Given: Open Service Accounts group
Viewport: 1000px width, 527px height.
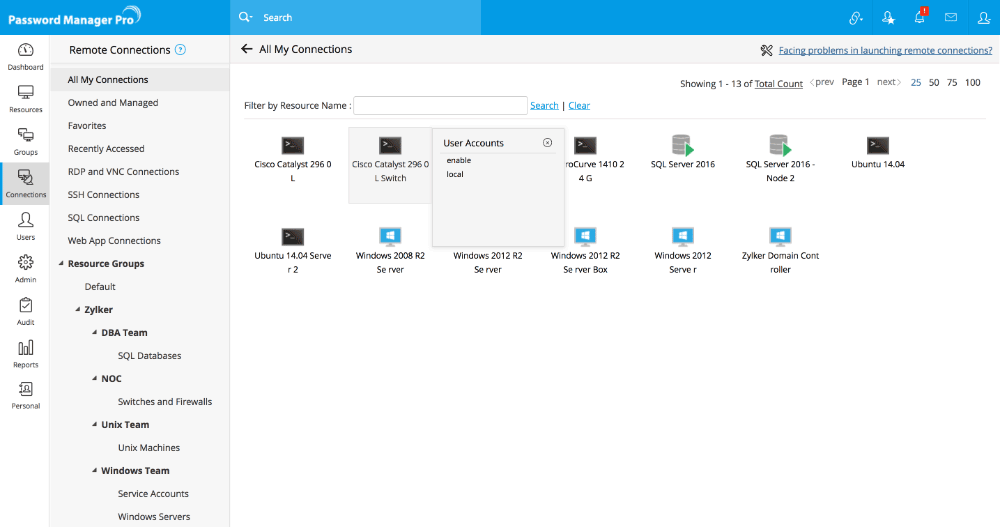Looking at the screenshot, I should (x=153, y=493).
